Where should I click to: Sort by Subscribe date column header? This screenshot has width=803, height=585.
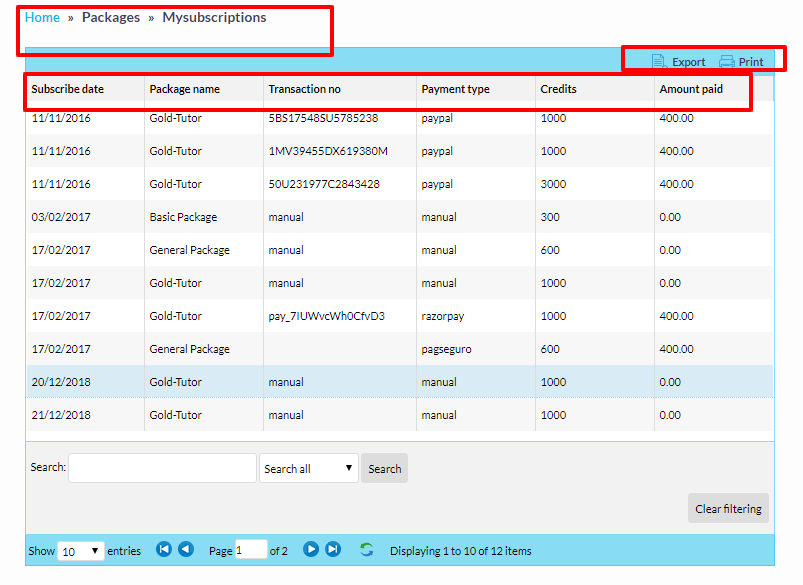(x=67, y=89)
